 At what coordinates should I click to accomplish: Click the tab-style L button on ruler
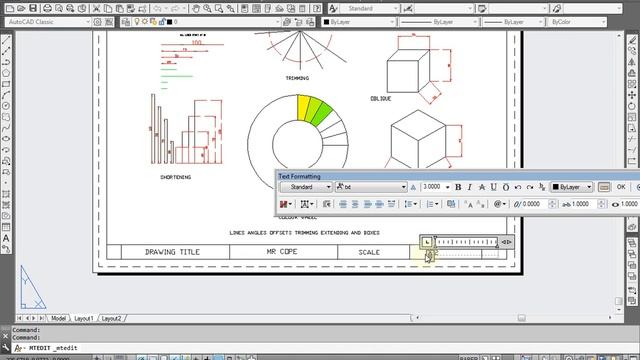pyautogui.click(x=427, y=242)
